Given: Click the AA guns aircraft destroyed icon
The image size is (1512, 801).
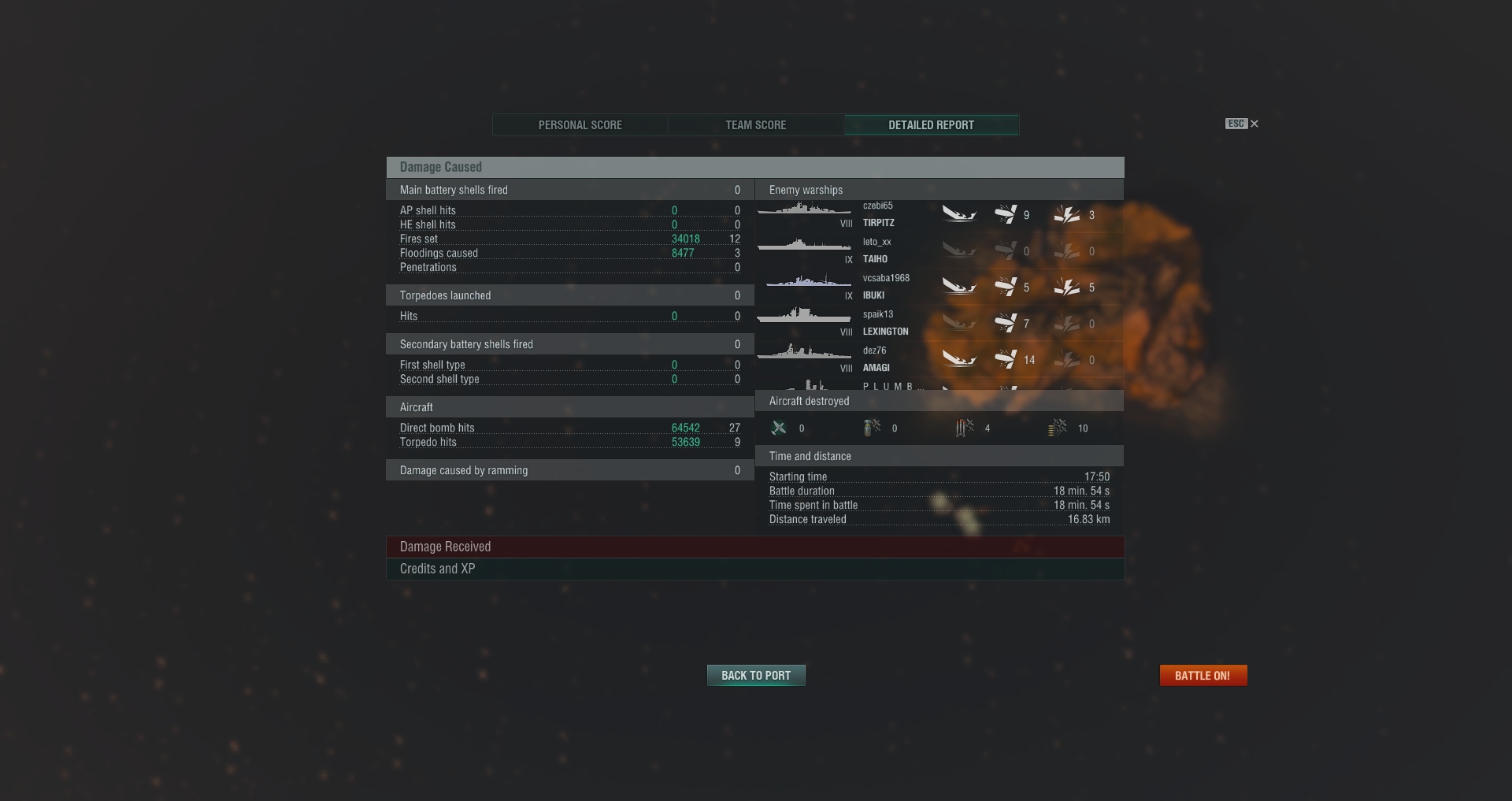Looking at the screenshot, I should point(1058,428).
